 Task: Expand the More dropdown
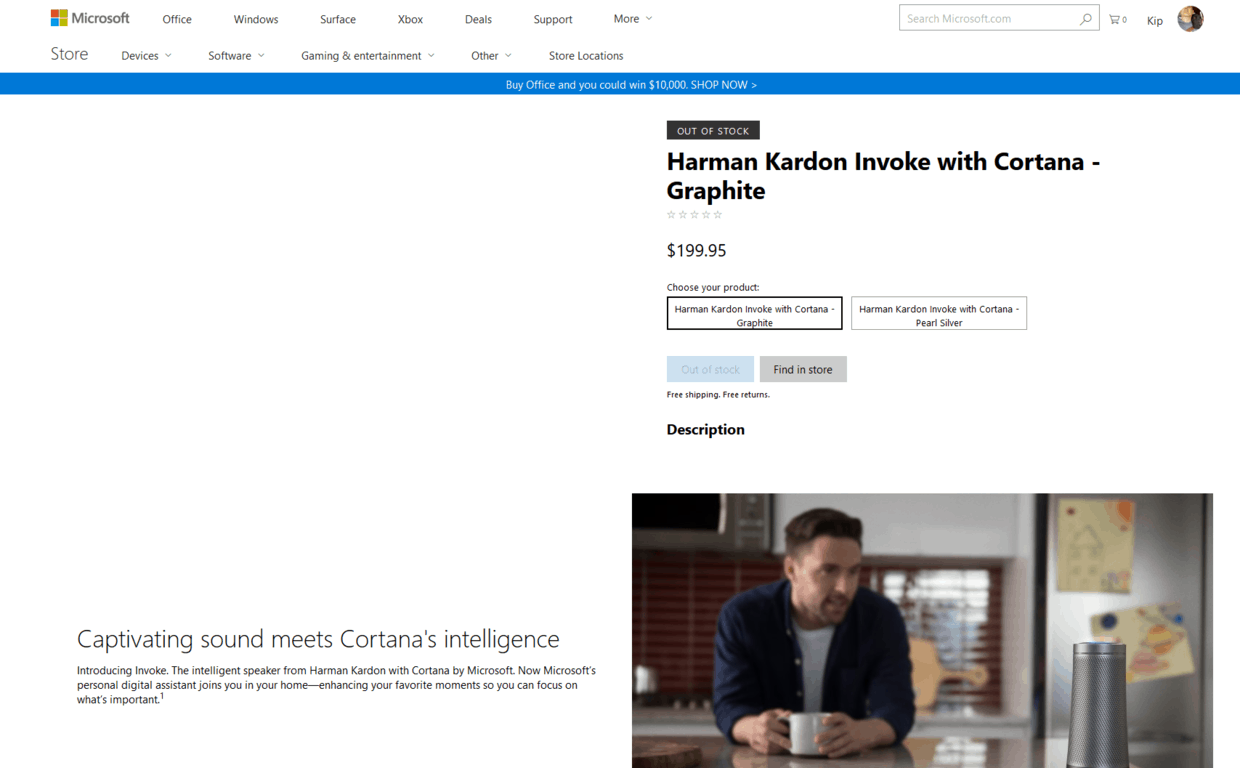[x=633, y=18]
